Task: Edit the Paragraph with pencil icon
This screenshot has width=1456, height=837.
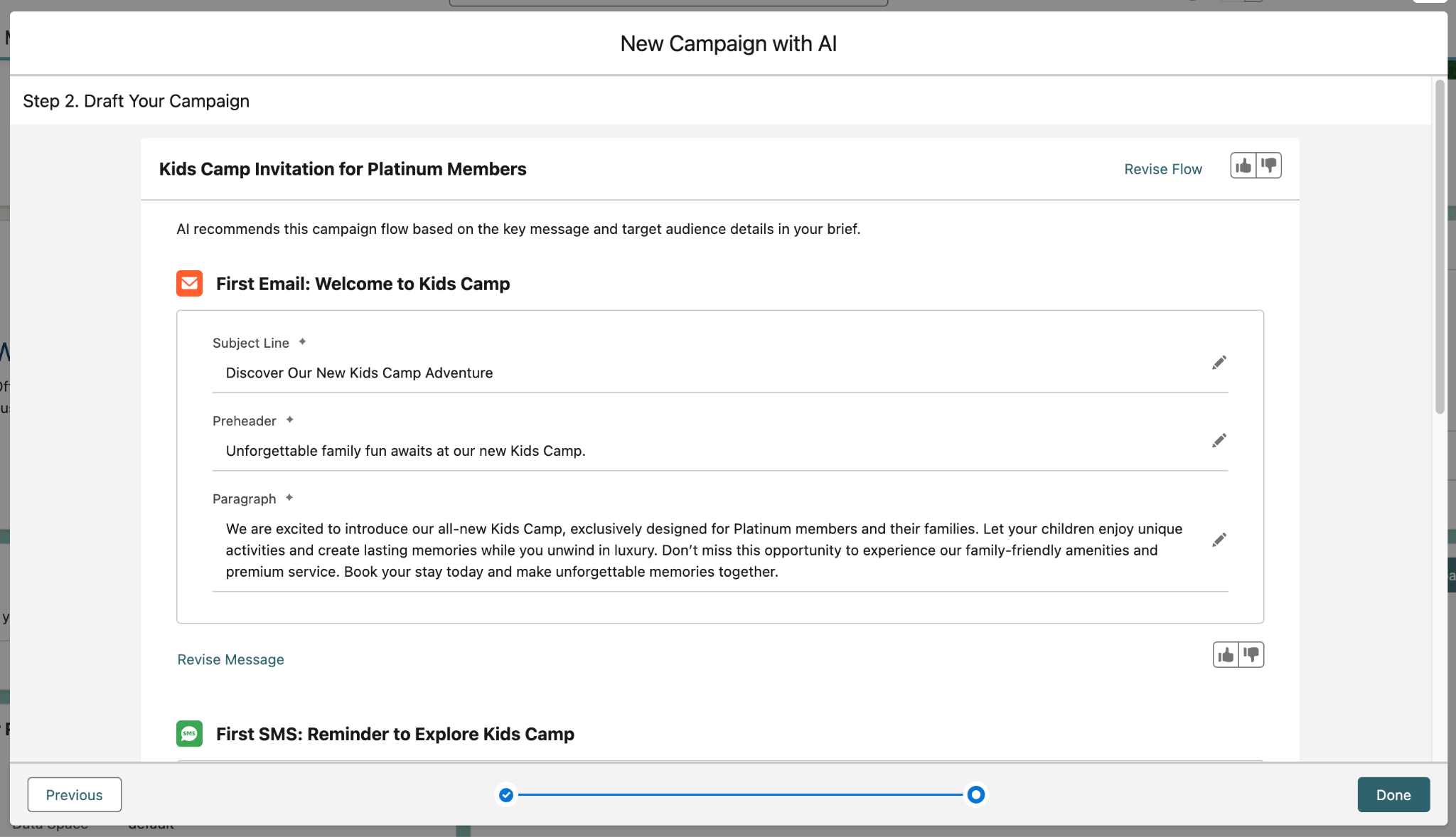Action: [1219, 540]
